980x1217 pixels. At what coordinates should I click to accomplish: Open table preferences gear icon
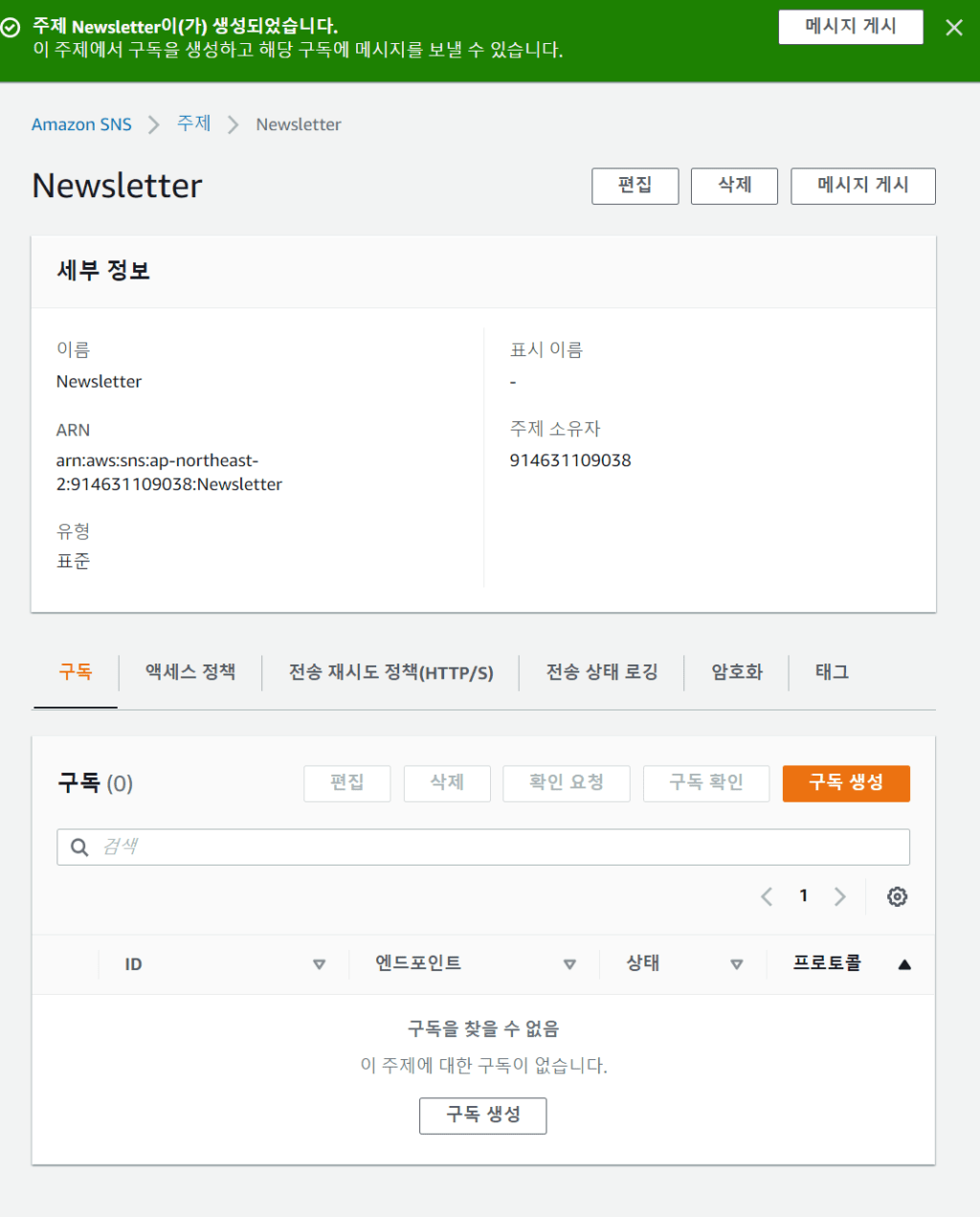(x=897, y=896)
